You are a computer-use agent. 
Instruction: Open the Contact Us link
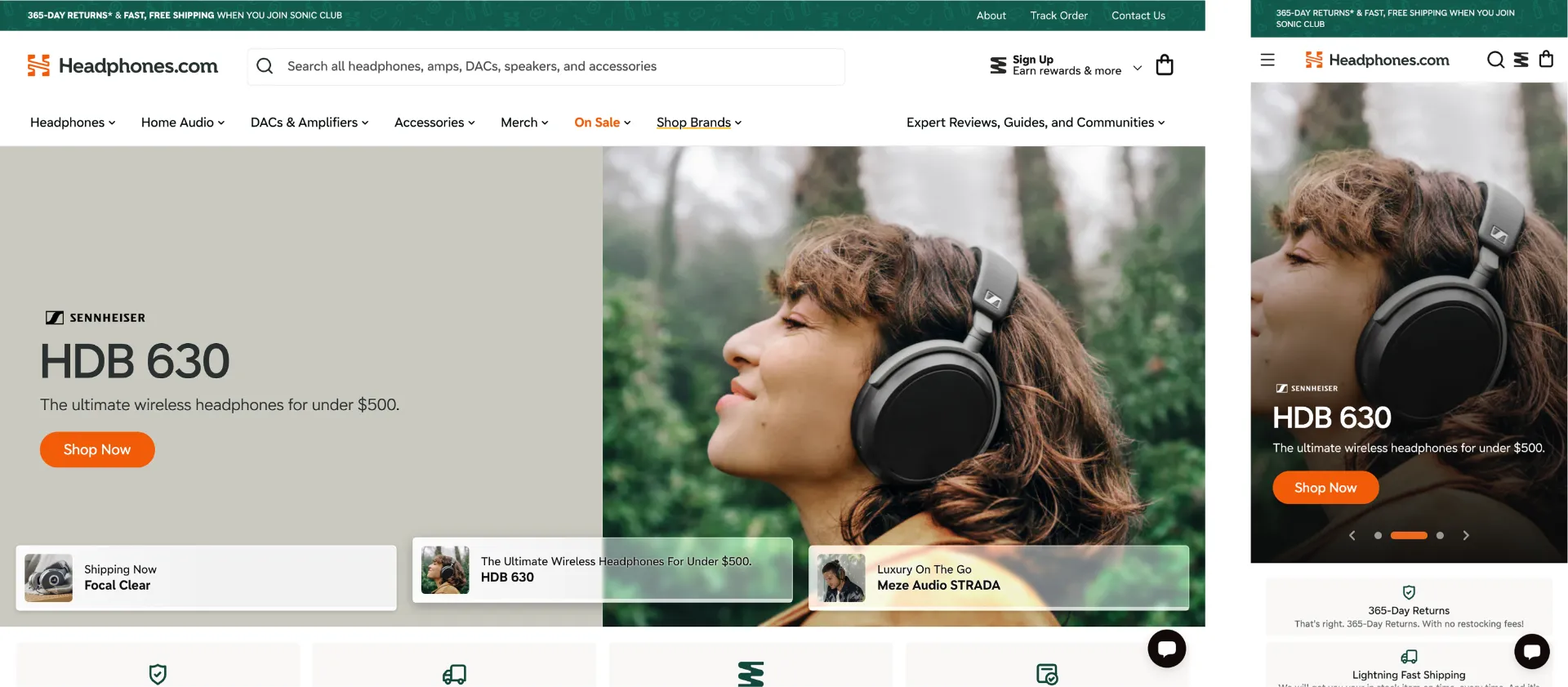point(1138,16)
